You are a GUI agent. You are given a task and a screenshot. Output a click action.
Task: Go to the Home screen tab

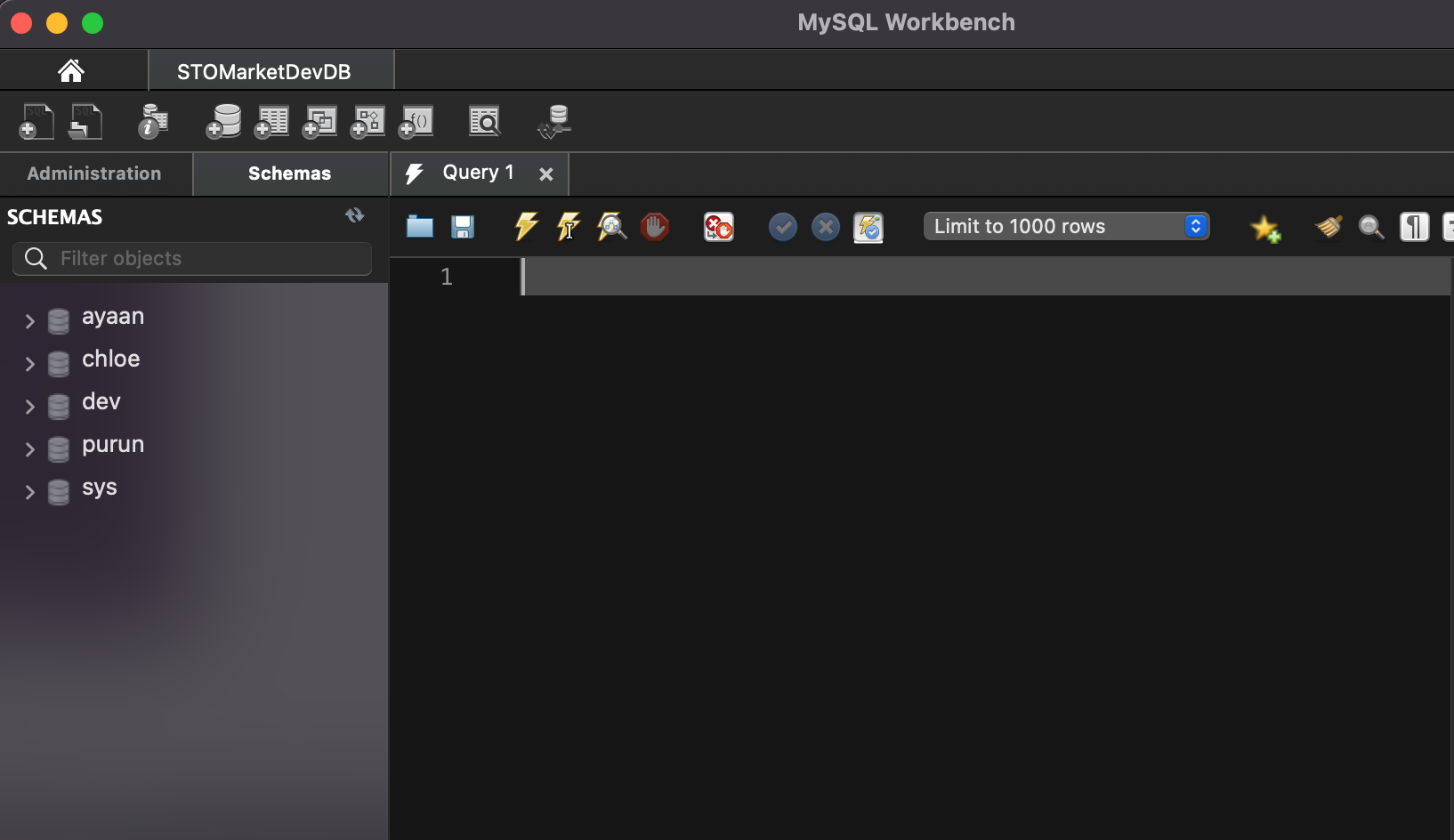[x=71, y=70]
